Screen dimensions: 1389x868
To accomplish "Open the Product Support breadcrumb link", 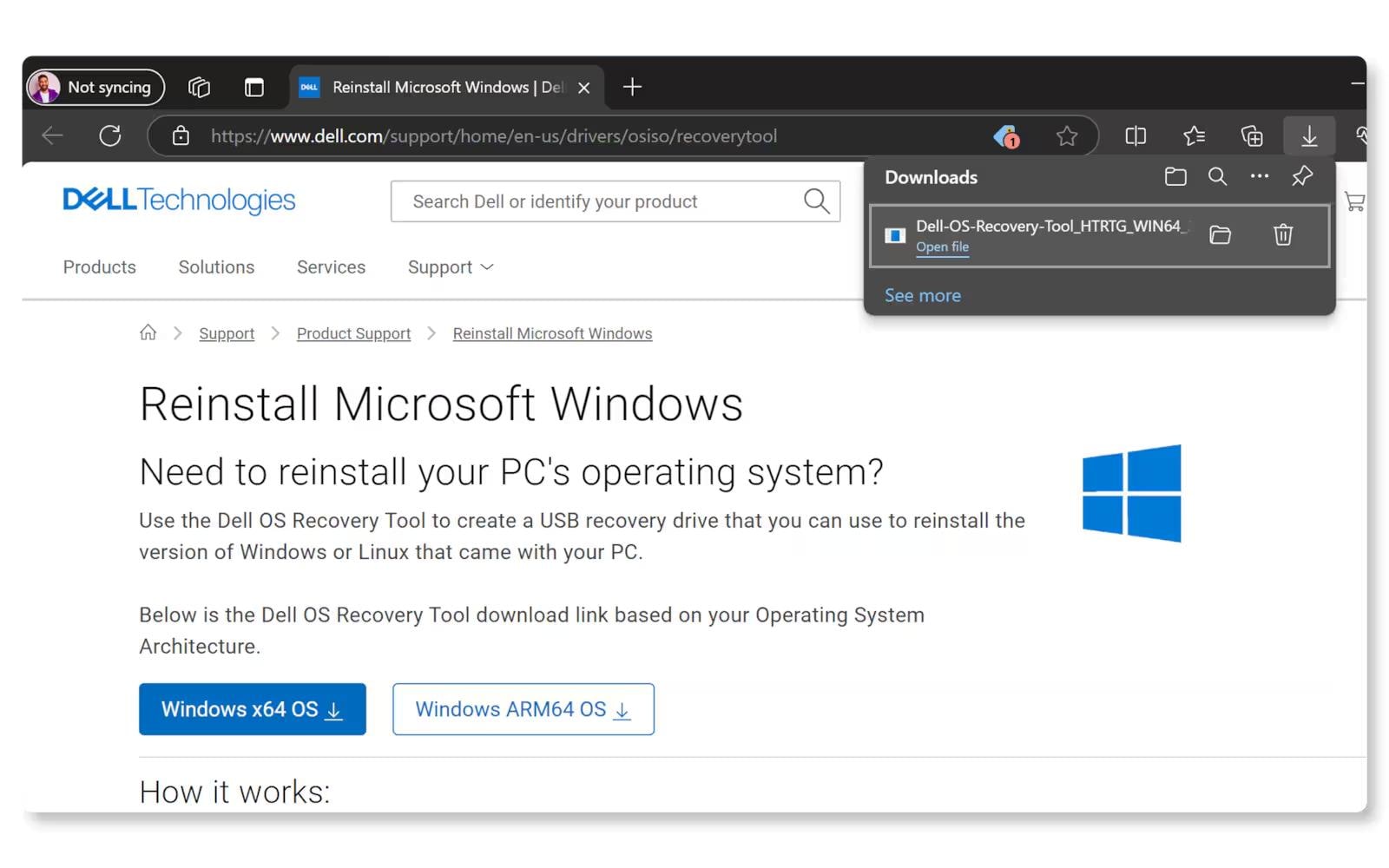I will [x=353, y=333].
